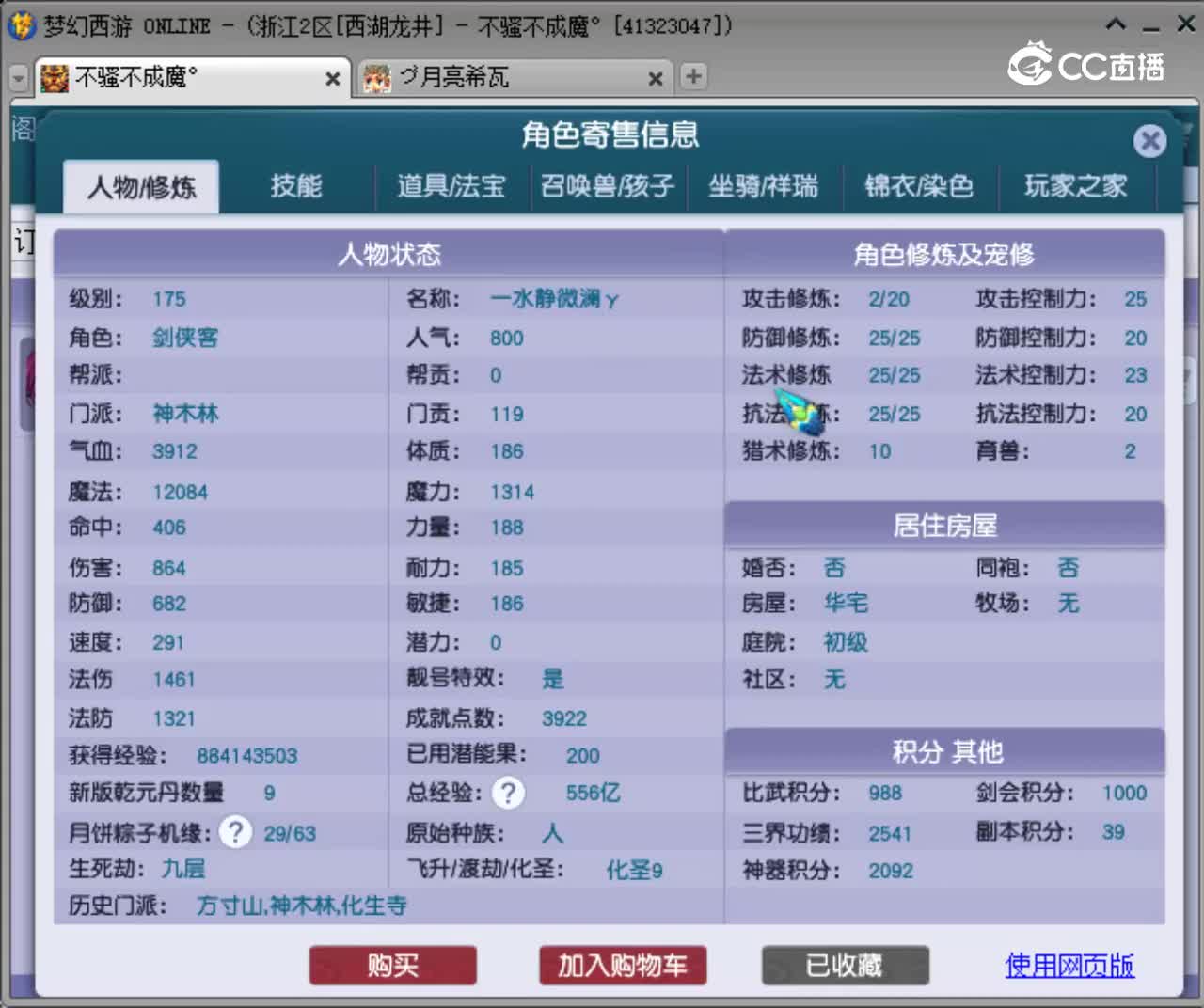
Task: Click help icon next to 总经验
Action: pyautogui.click(x=509, y=793)
